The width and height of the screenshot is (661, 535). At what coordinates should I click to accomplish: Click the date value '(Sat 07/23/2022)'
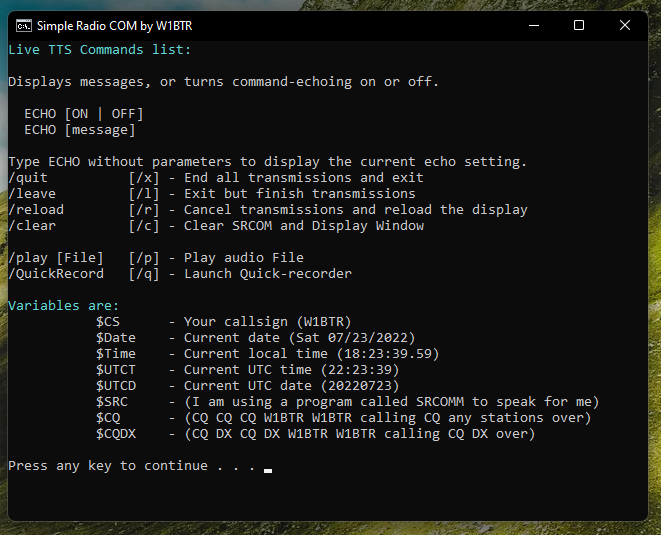(352, 338)
